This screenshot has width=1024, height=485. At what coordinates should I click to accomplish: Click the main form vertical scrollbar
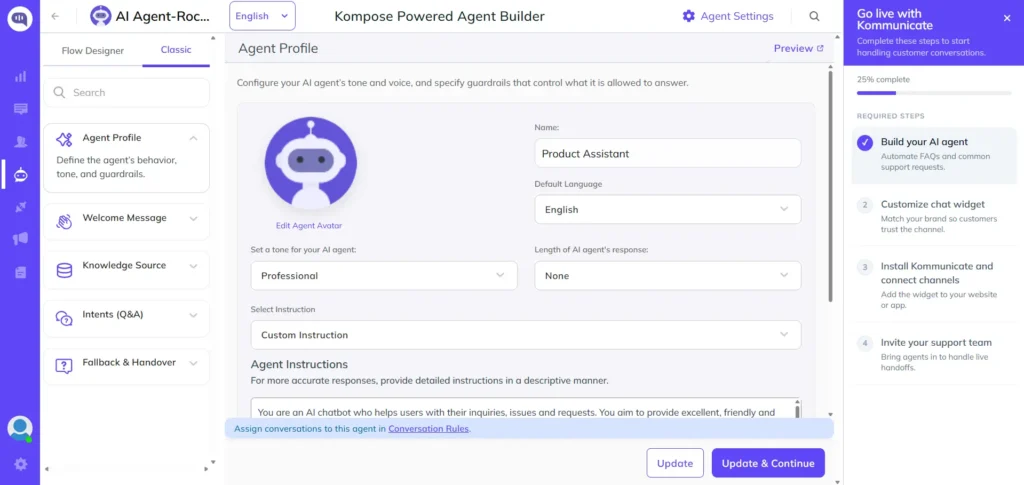[x=830, y=186]
